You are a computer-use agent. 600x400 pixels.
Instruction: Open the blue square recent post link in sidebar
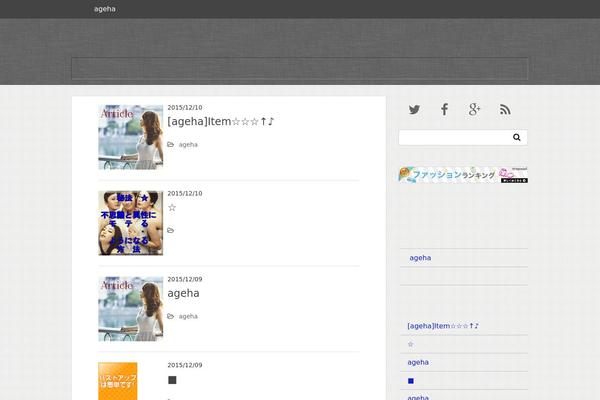(411, 381)
